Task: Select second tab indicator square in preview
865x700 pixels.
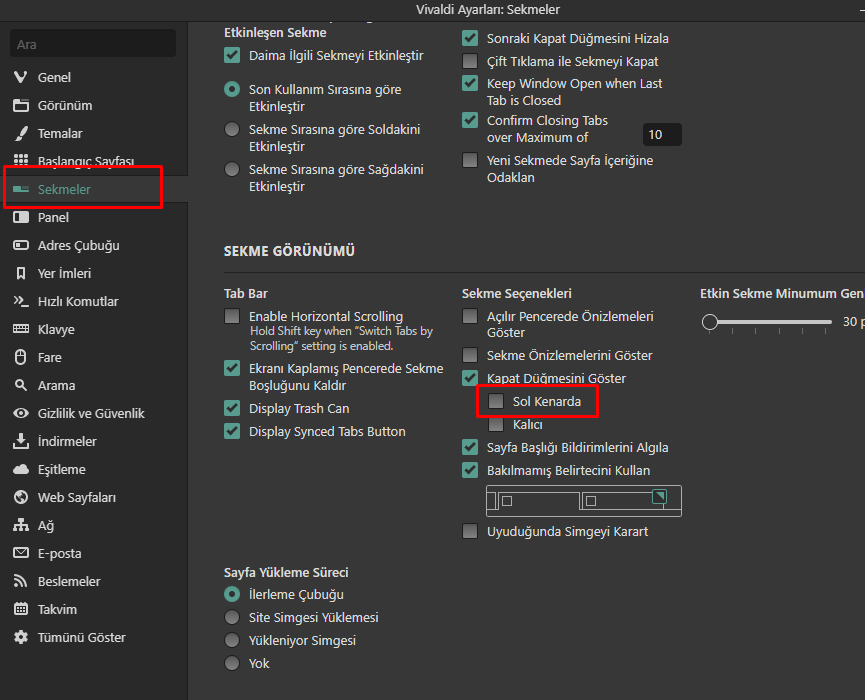Action: pyautogui.click(x=591, y=501)
